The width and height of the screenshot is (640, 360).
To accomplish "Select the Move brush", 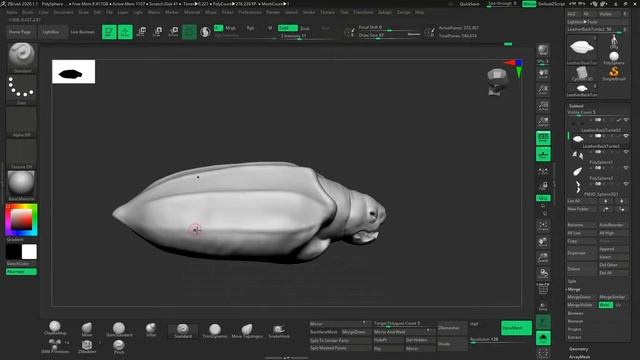I will tap(87, 329).
